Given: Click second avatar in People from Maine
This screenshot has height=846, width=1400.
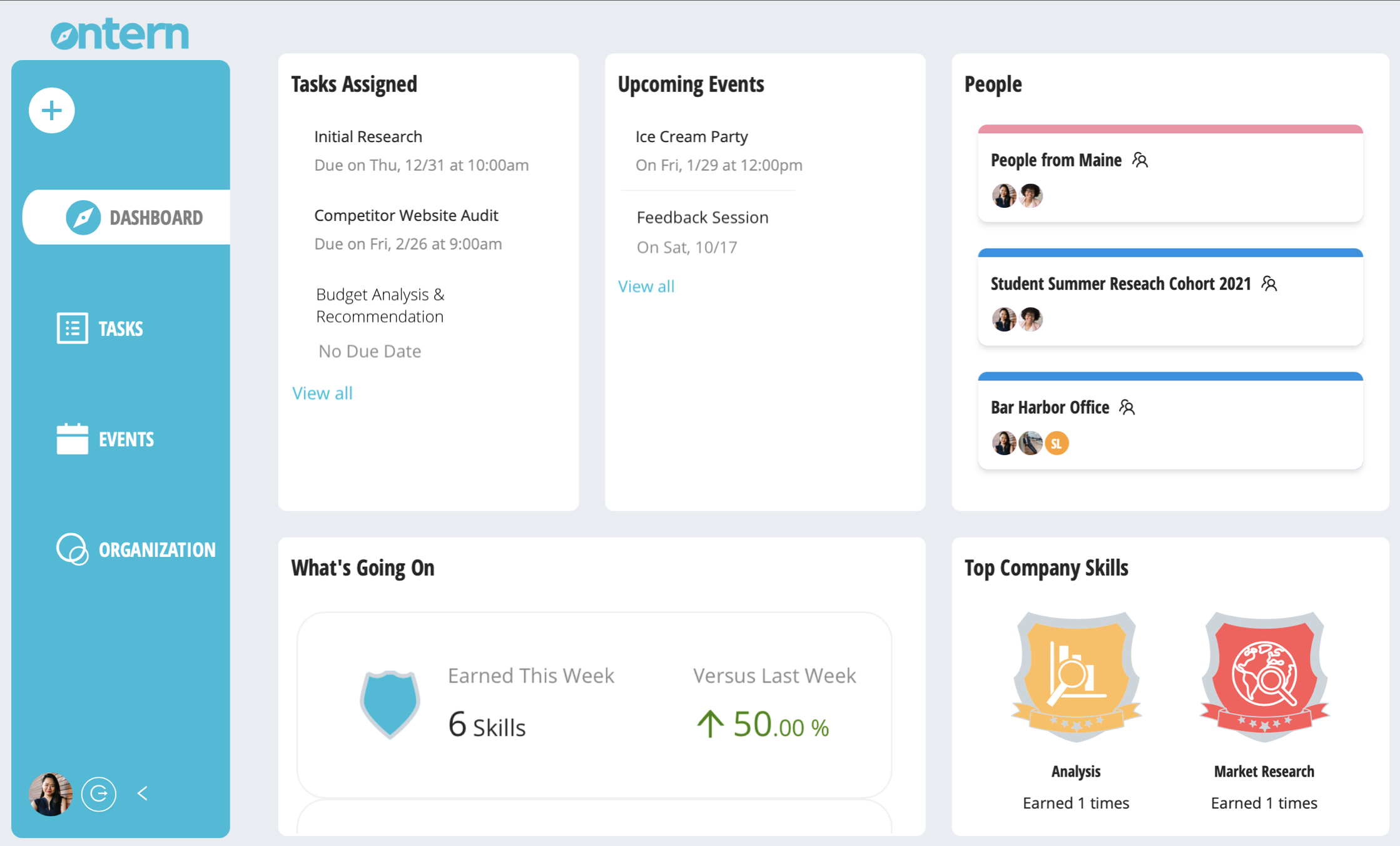Looking at the screenshot, I should [x=1030, y=196].
